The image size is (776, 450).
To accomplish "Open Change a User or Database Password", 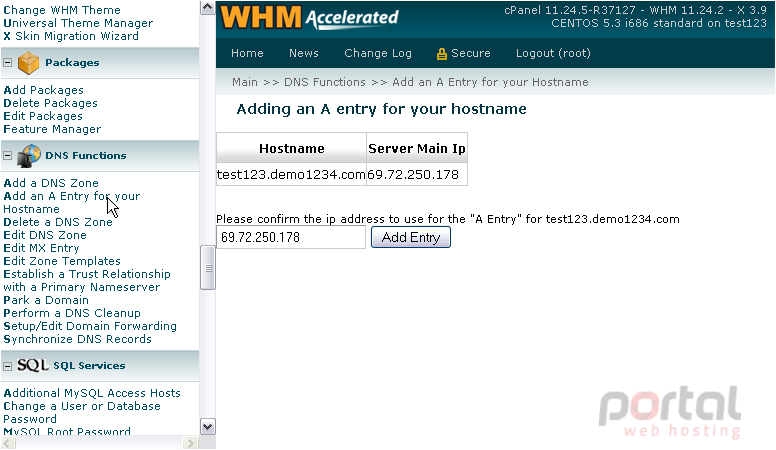I will 82,412.
